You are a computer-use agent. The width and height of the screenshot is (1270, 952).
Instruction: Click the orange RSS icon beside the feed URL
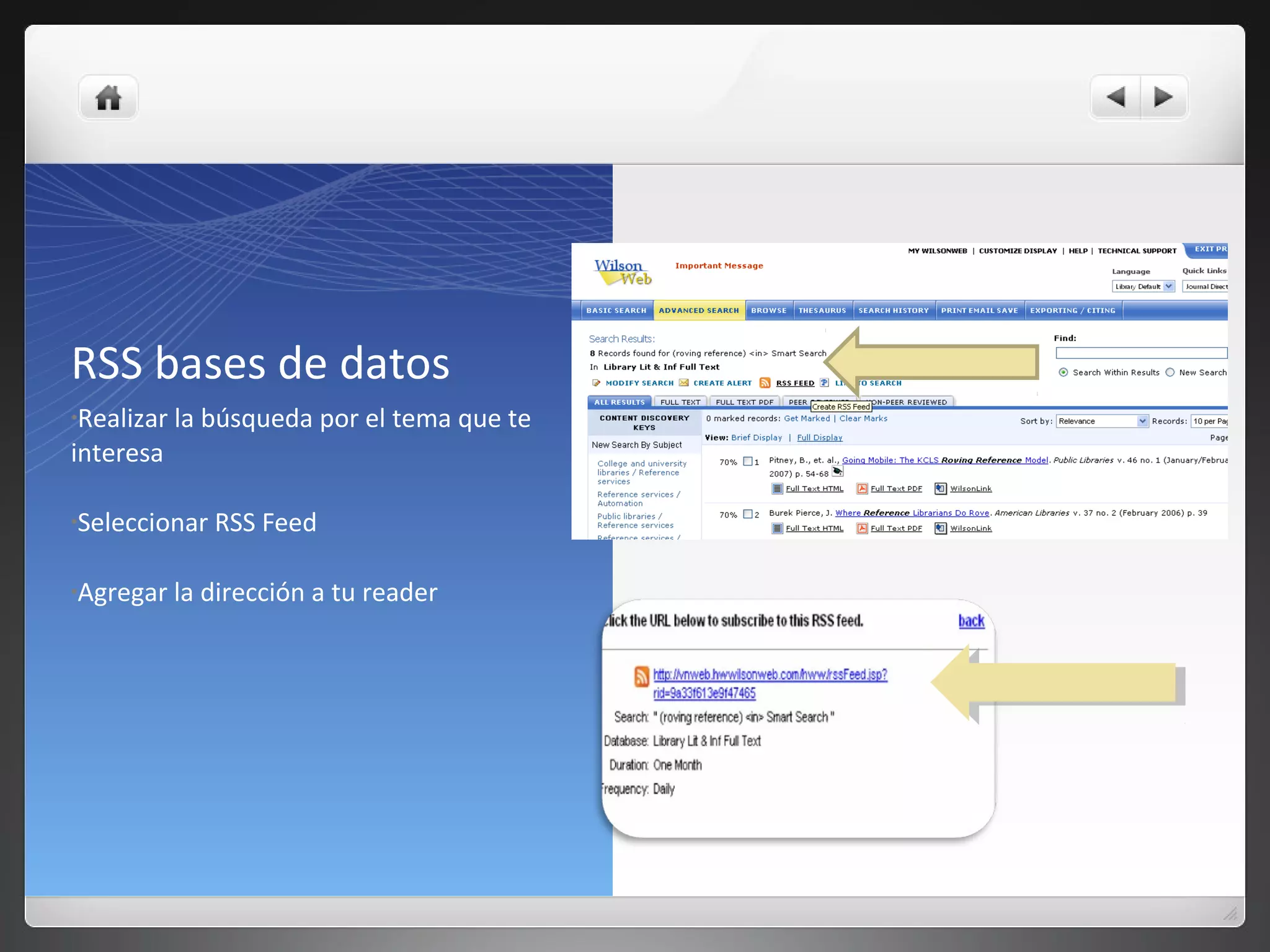click(x=642, y=677)
